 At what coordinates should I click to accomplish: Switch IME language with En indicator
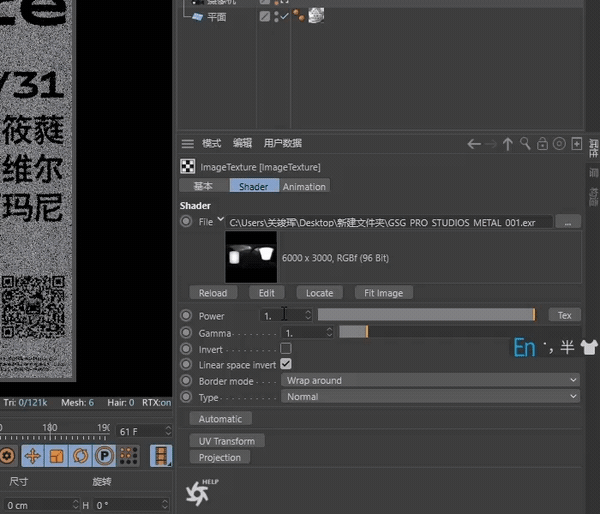pos(524,348)
